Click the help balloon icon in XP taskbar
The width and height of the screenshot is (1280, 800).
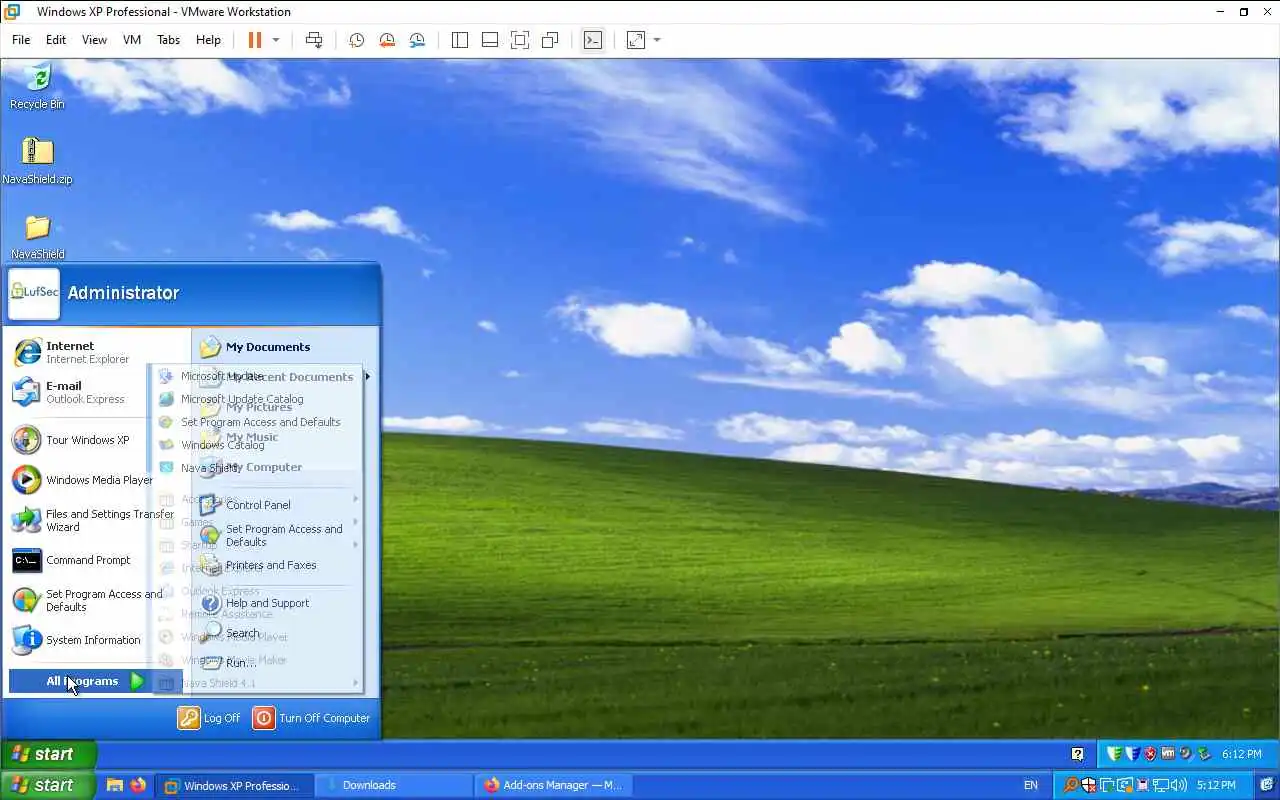1078,754
